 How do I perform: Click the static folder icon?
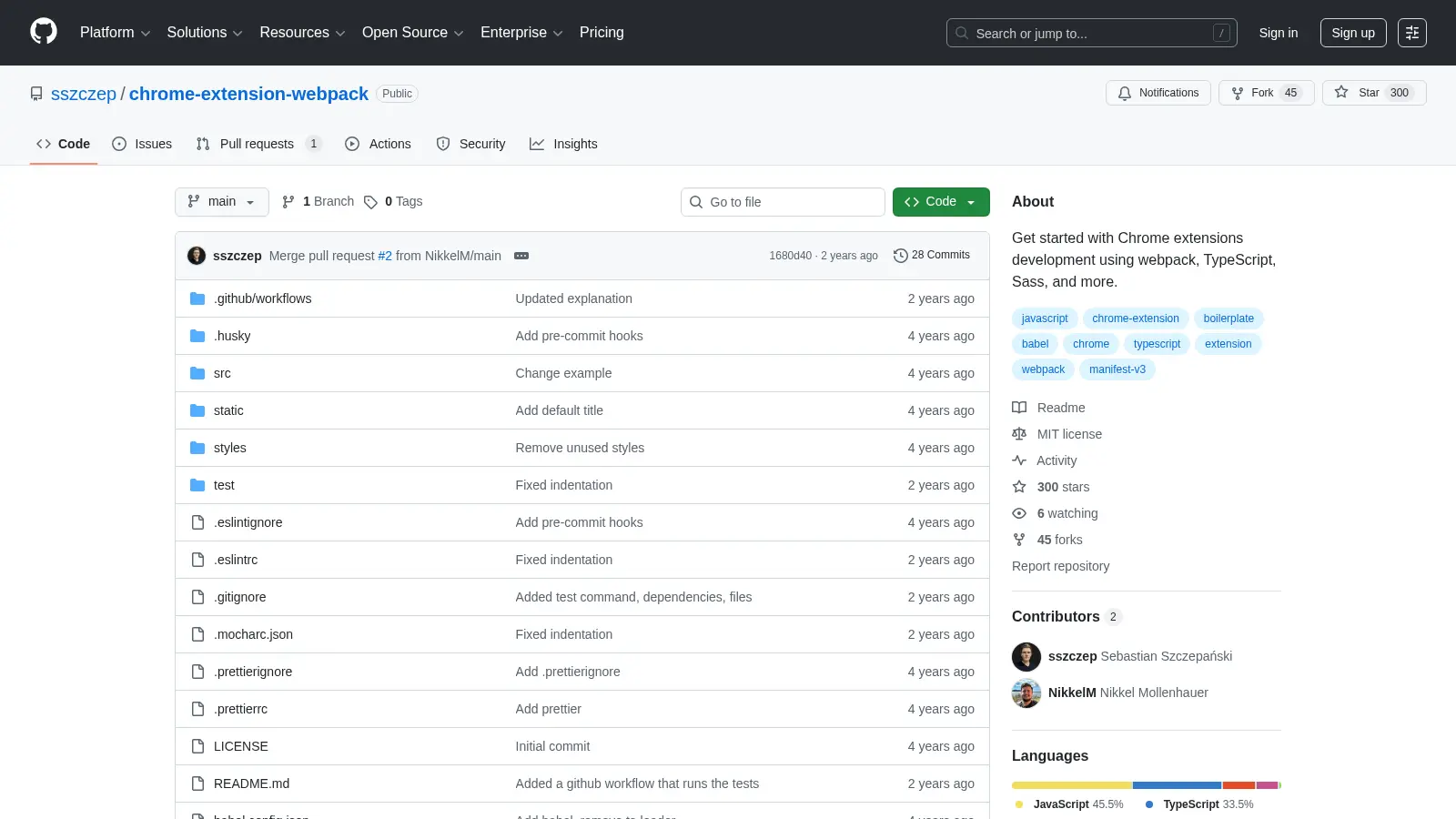coord(197,410)
